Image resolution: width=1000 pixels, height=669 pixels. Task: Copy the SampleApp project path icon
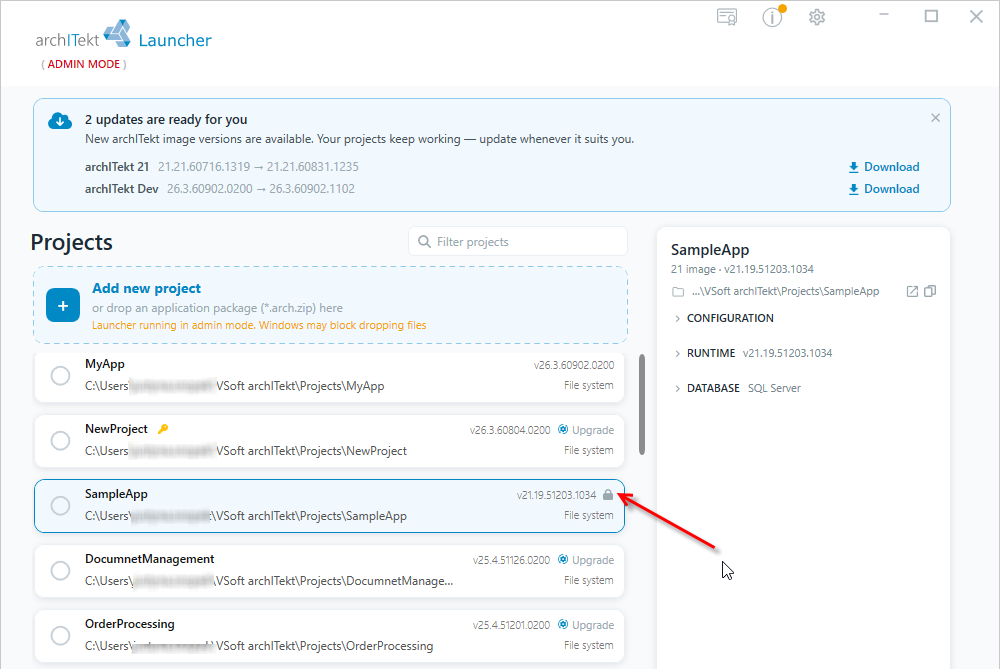930,291
